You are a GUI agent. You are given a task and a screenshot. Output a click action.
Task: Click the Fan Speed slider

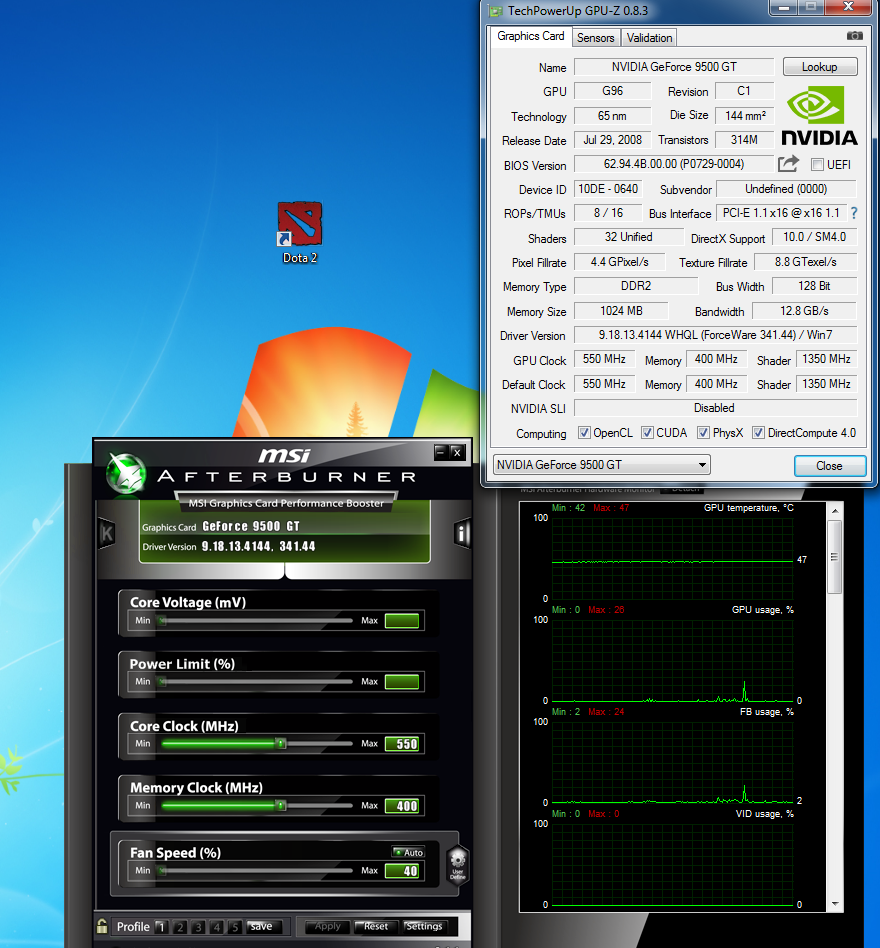click(255, 871)
